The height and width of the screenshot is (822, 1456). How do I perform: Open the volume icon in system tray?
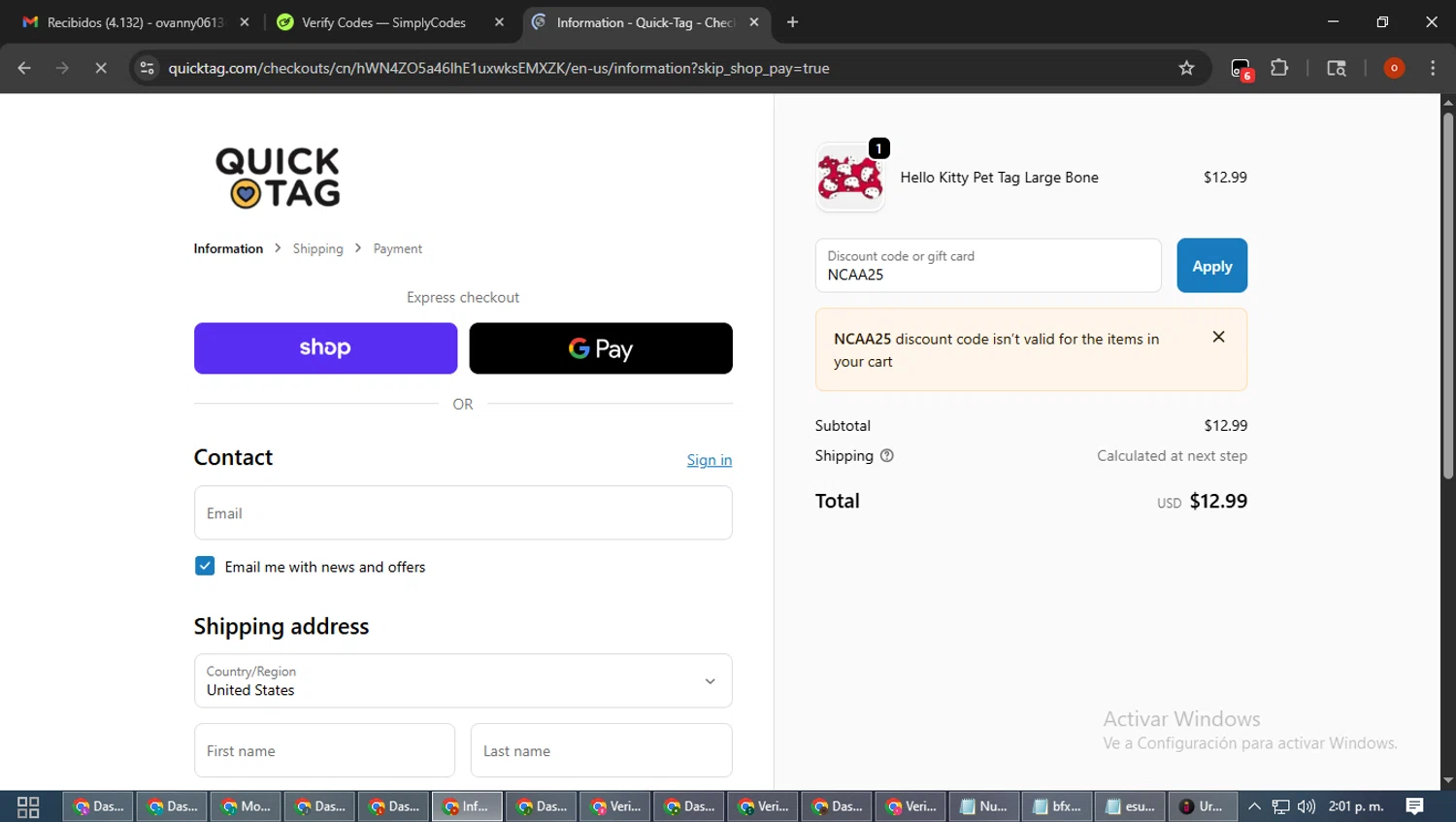coord(1307,806)
